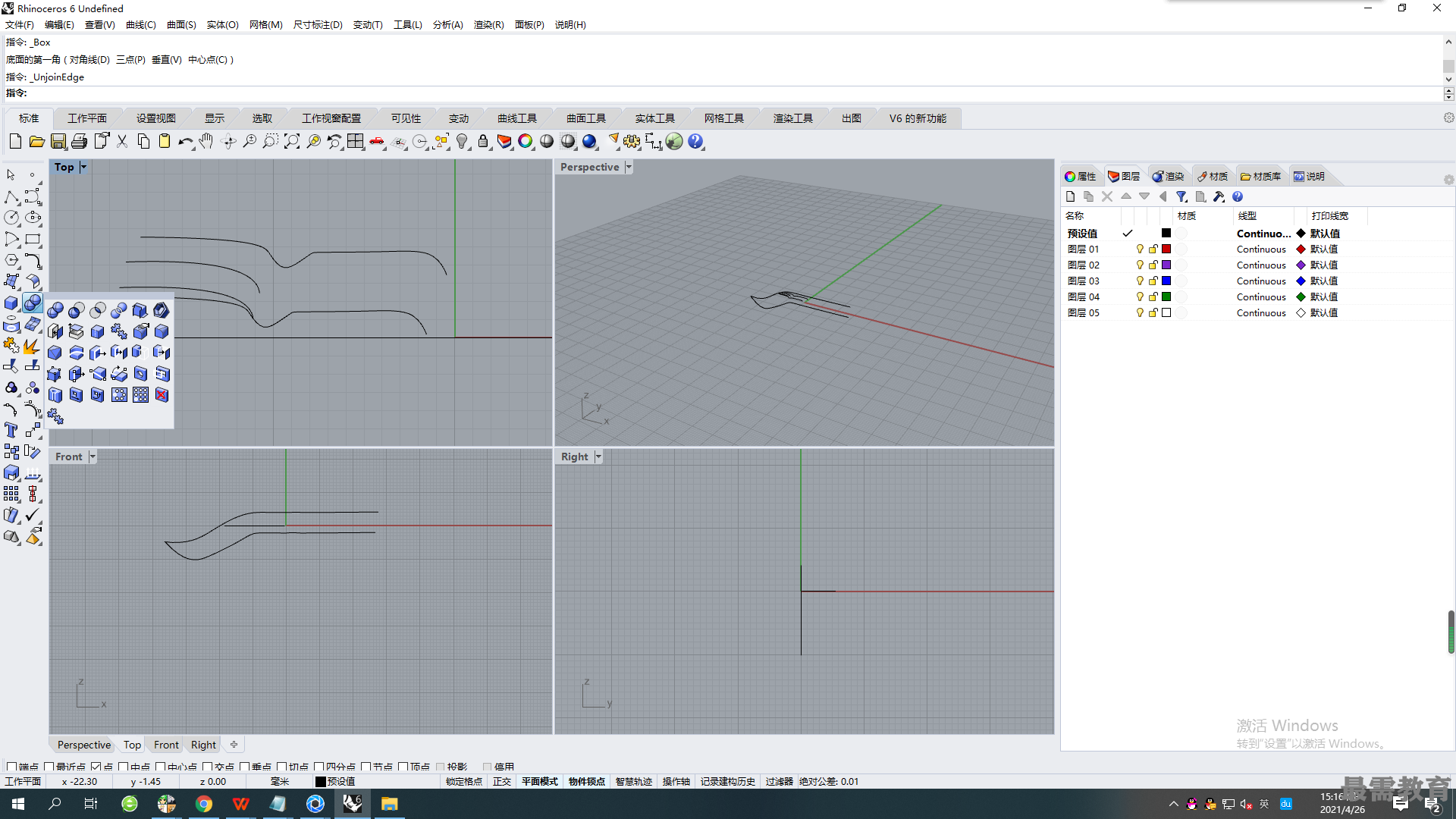Image resolution: width=1456 pixels, height=819 pixels.
Task: Click the Zoom Extents icon
Action: coord(292,142)
